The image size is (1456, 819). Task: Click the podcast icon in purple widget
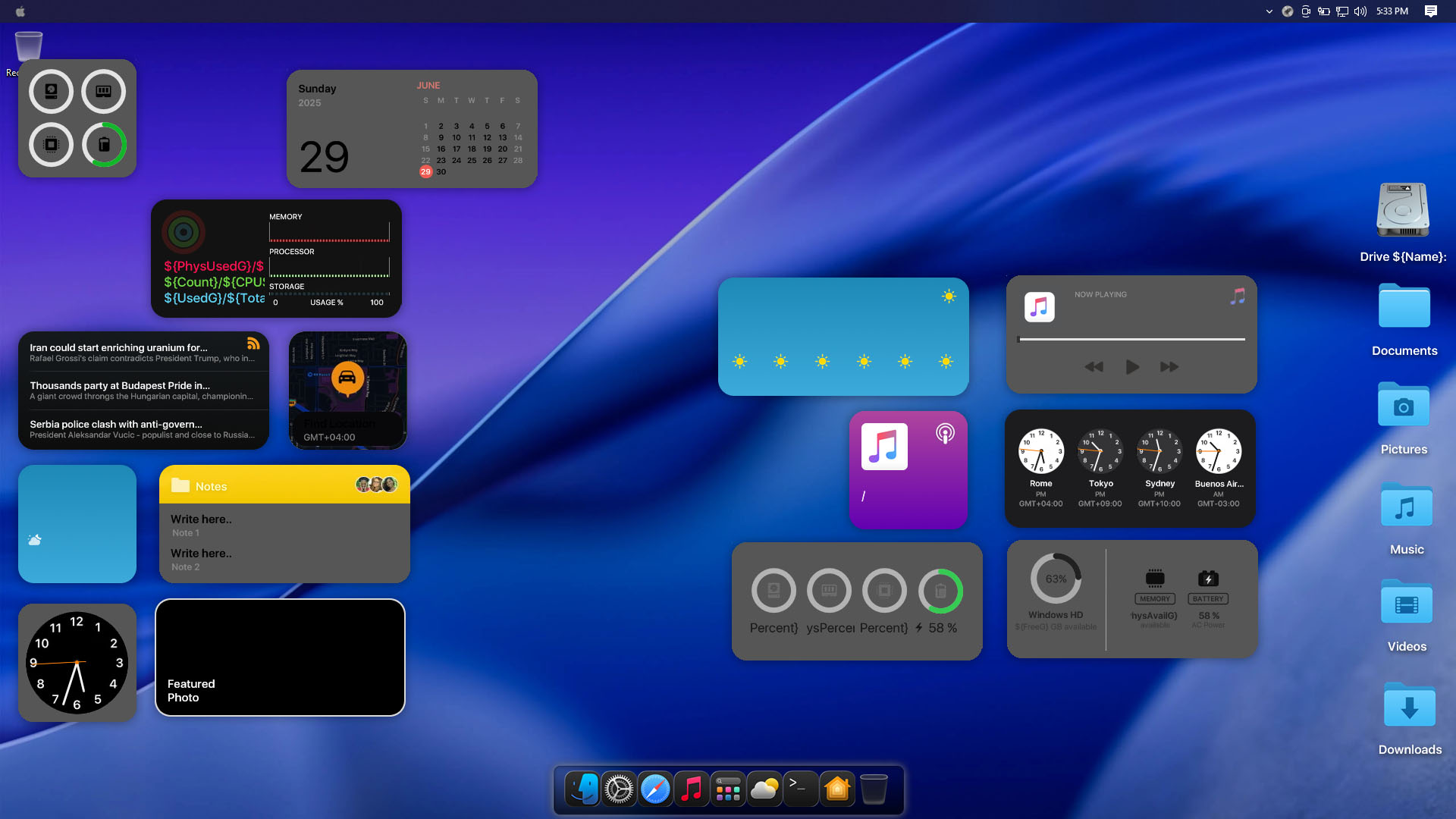click(x=945, y=433)
